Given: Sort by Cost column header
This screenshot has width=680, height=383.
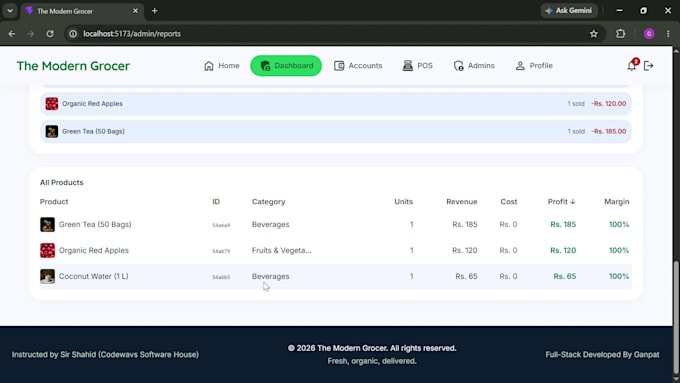Looking at the screenshot, I should pos(509,202).
